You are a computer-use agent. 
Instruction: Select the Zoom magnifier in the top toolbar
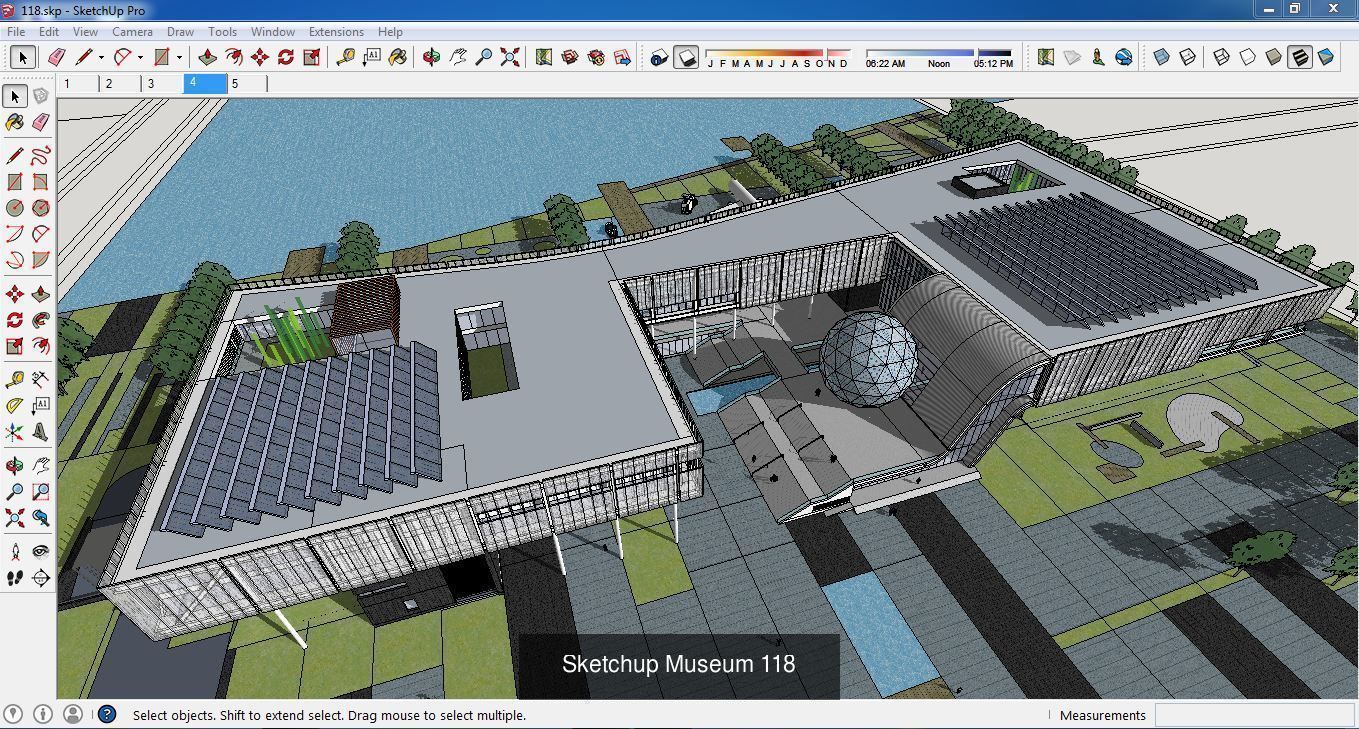(x=484, y=57)
